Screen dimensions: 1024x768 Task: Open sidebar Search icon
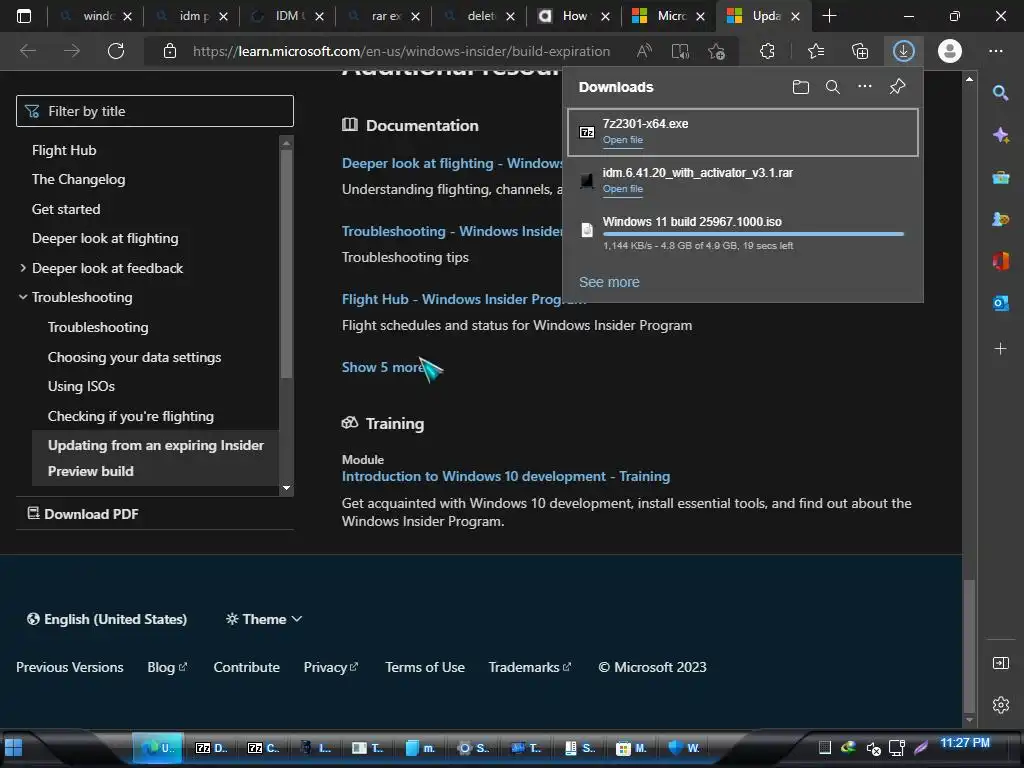point(1000,93)
